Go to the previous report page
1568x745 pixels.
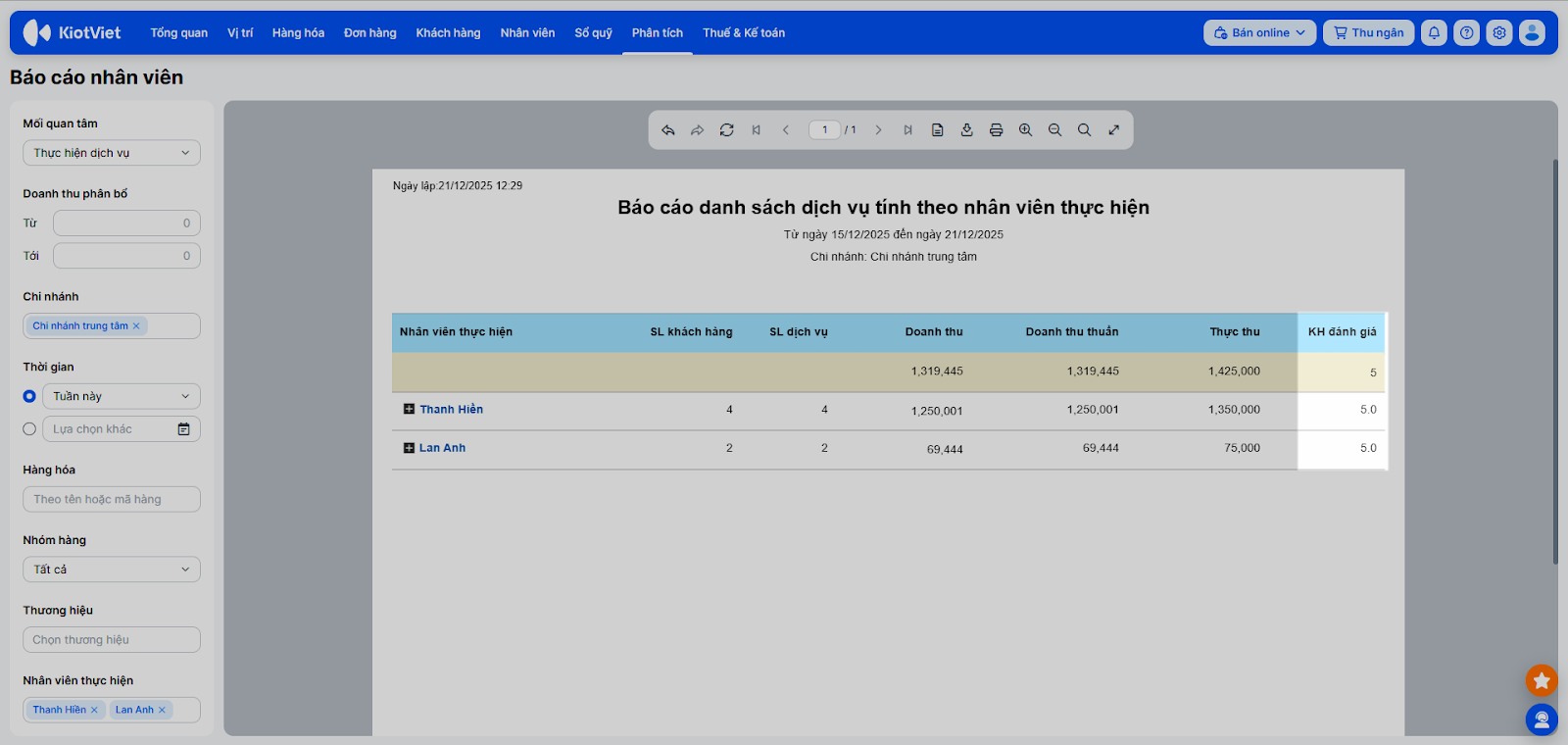point(786,129)
